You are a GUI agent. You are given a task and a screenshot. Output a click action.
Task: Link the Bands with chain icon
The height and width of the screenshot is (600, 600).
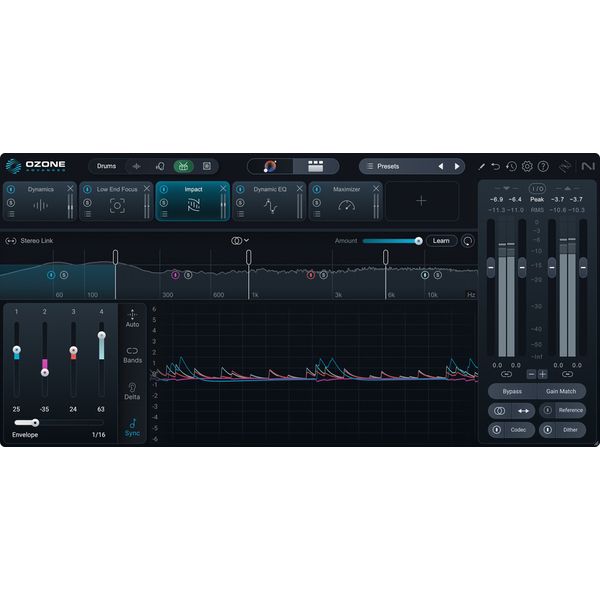coord(132,355)
